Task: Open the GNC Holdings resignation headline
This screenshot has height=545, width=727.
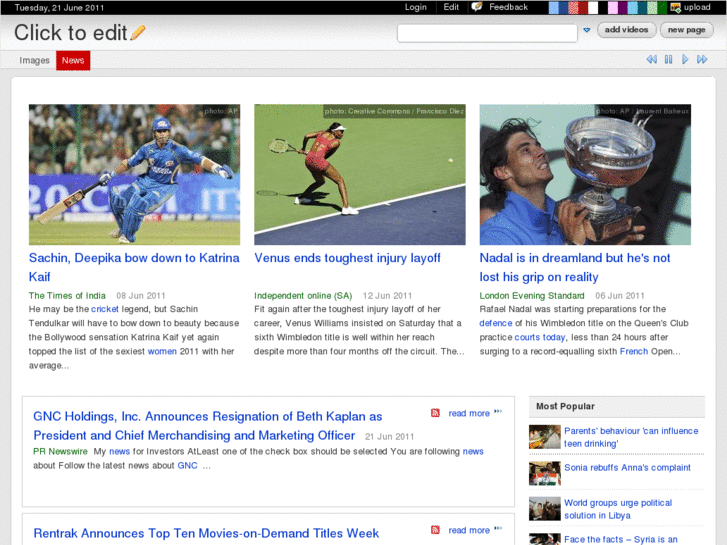Action: [208, 426]
